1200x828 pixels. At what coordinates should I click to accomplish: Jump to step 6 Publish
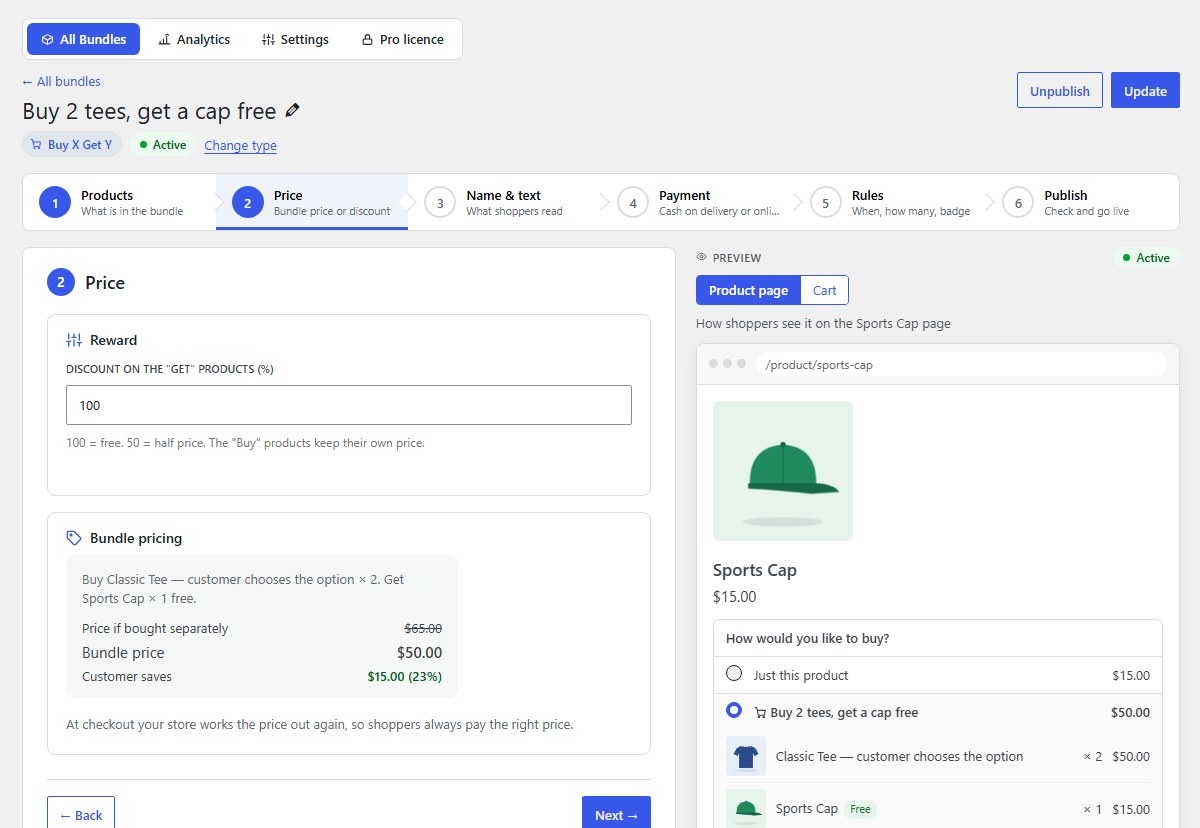point(1083,203)
